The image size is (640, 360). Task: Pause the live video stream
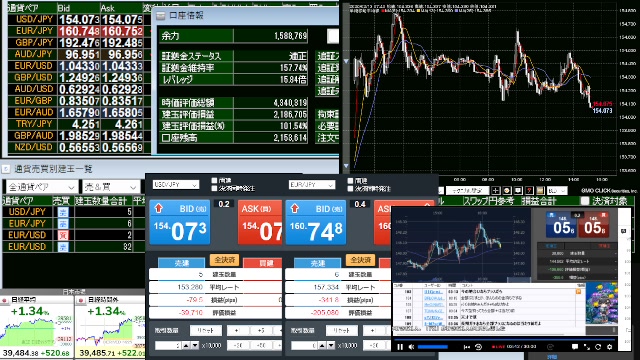pos(400,347)
